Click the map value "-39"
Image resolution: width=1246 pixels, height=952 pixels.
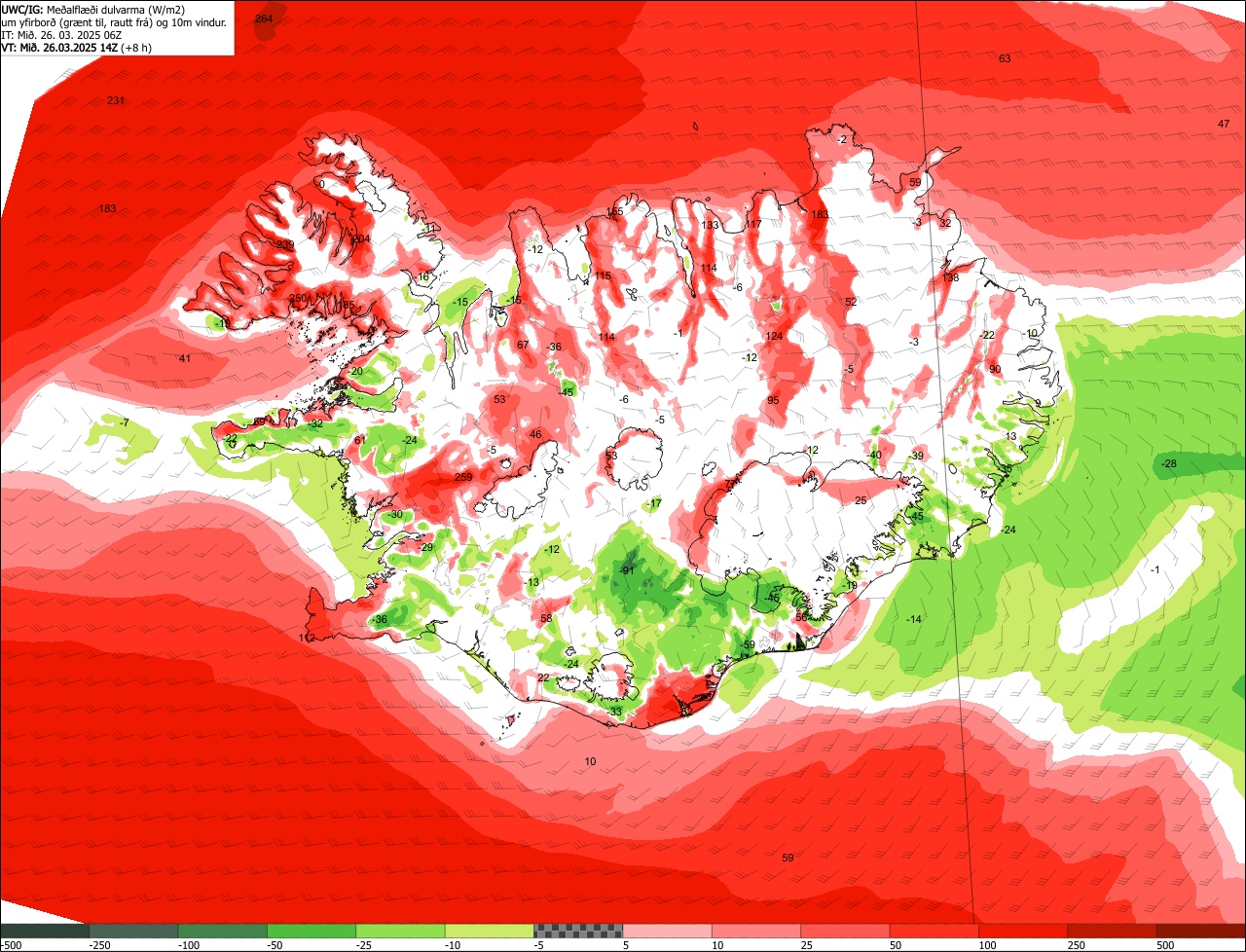916,457
